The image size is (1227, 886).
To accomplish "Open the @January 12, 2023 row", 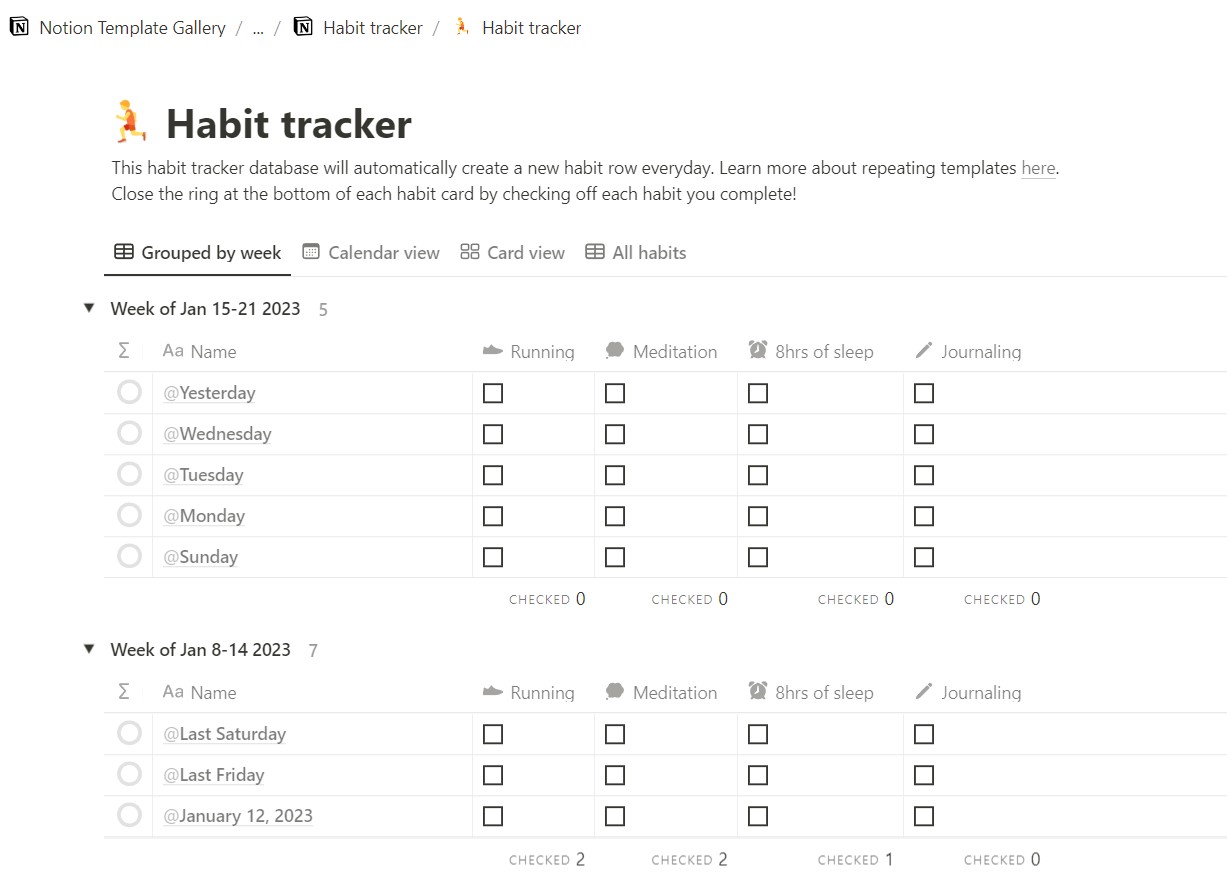I will [238, 816].
